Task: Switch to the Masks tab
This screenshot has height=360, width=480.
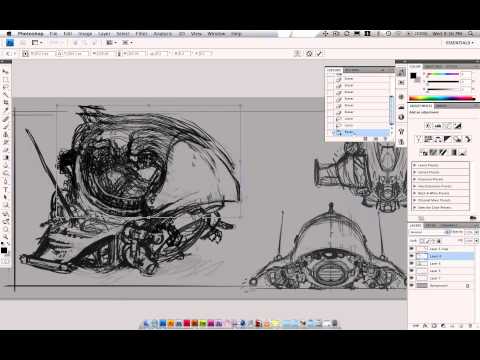Action: tap(442, 106)
